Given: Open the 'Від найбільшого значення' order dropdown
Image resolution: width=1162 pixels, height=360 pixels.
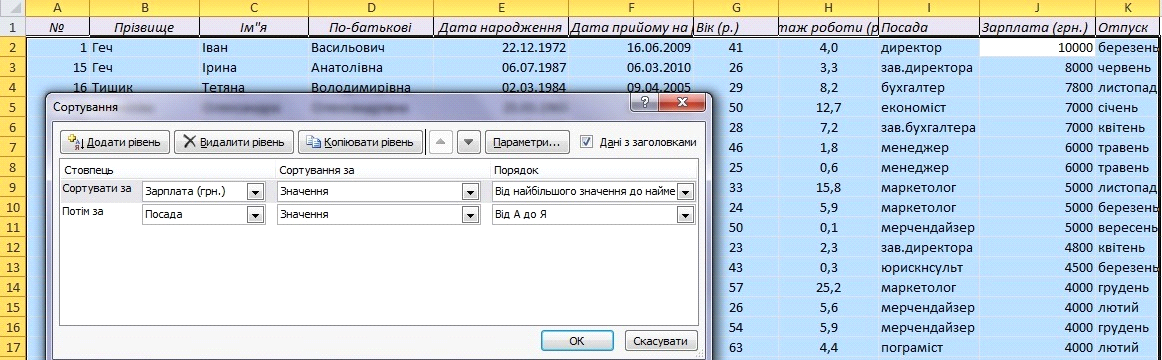Looking at the screenshot, I should coord(685,192).
